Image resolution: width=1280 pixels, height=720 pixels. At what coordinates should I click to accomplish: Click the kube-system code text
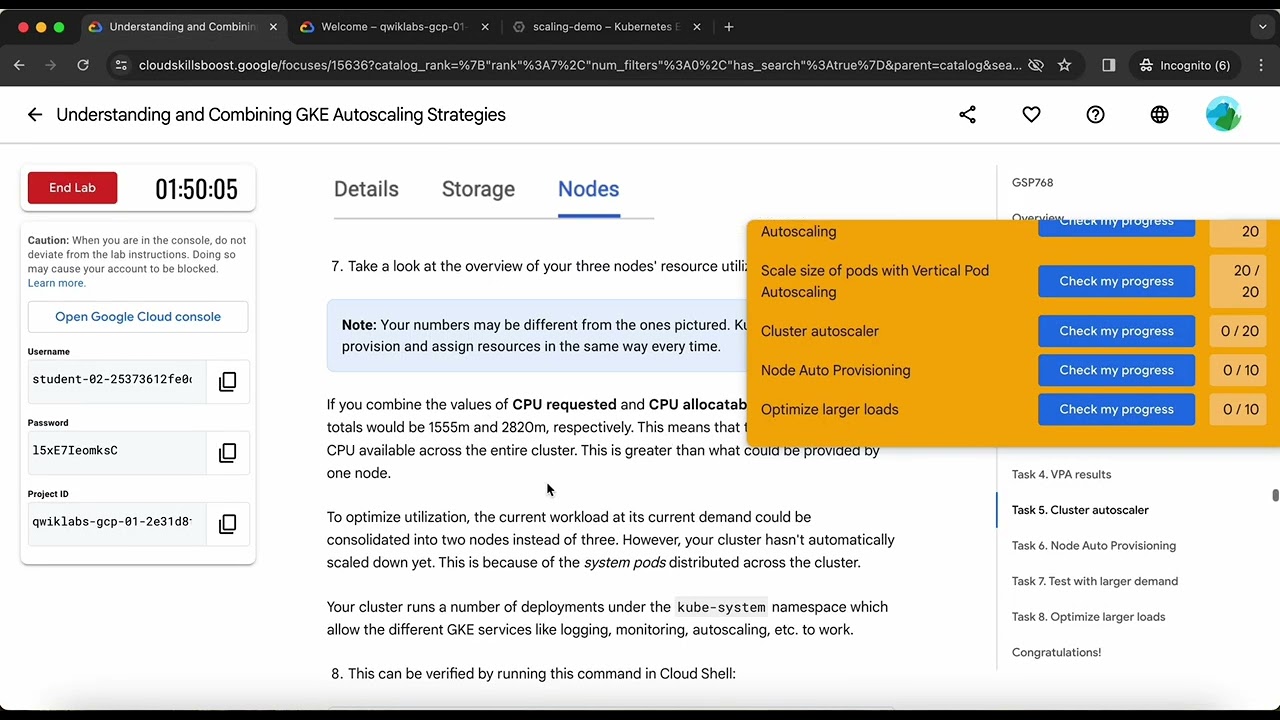tap(721, 607)
